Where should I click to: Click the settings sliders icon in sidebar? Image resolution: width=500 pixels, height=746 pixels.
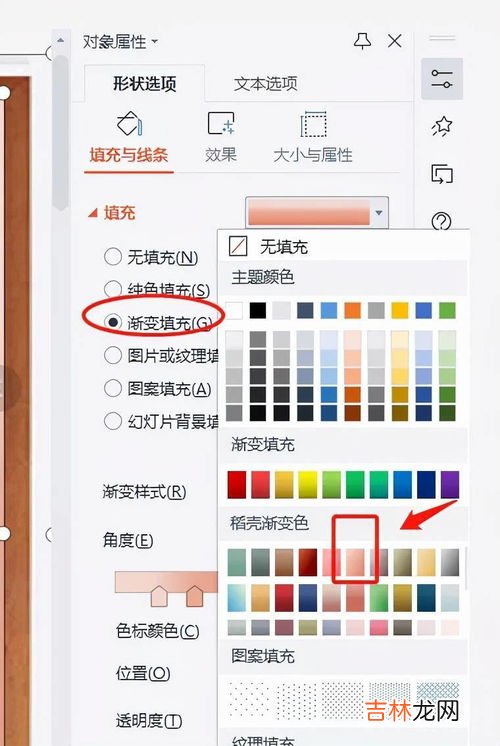tap(442, 79)
